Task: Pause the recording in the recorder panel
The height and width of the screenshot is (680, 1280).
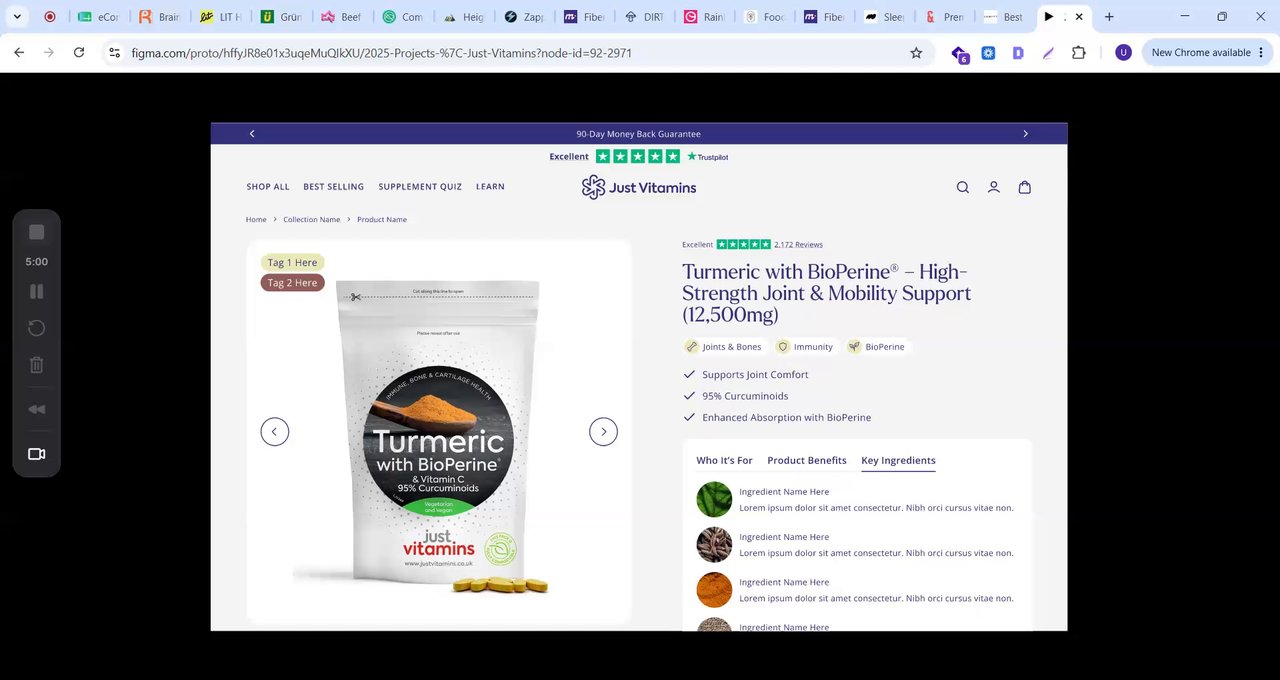Action: point(37,291)
